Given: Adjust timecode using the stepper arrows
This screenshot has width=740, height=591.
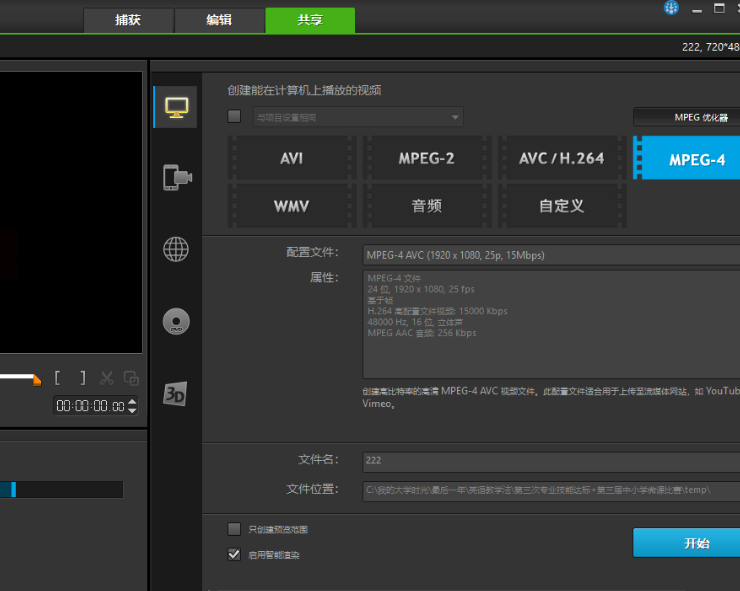Looking at the screenshot, I should (x=132, y=406).
